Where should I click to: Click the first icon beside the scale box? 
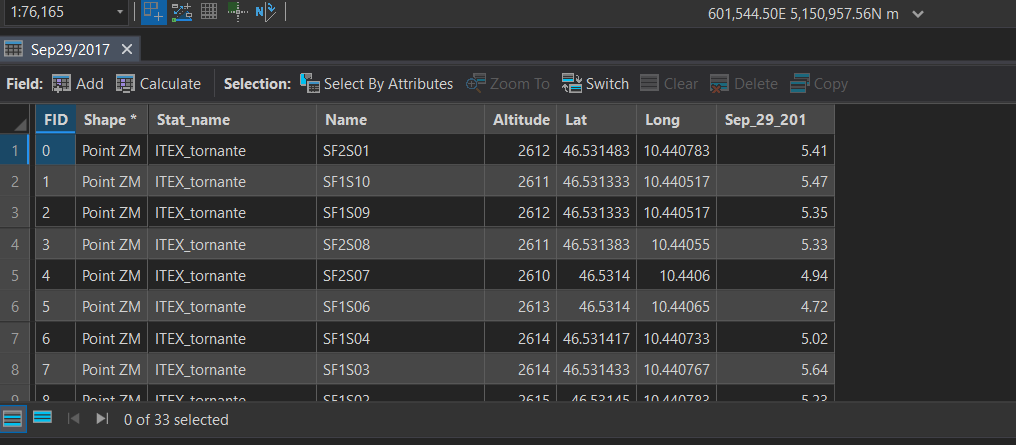coord(153,12)
